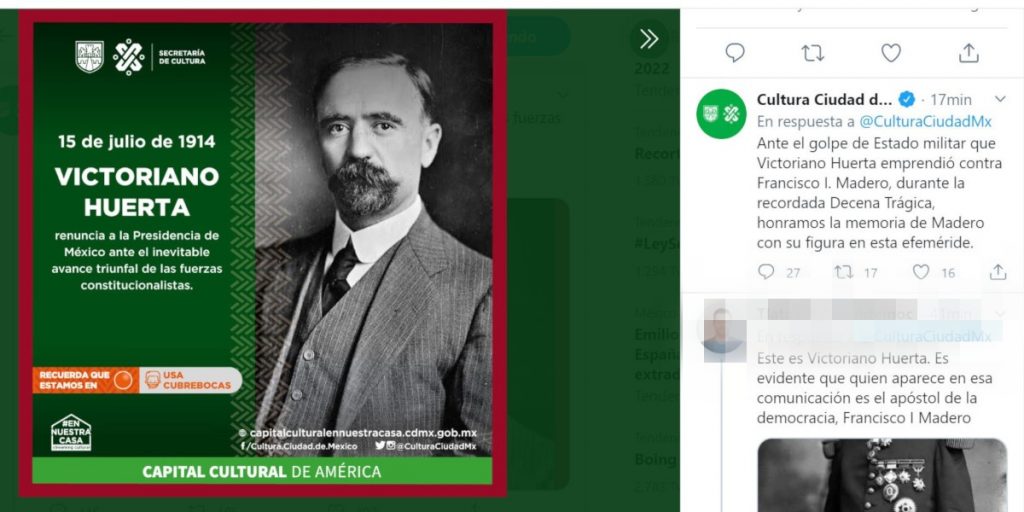Open Cultura Ciudad profile avatar

[721, 114]
